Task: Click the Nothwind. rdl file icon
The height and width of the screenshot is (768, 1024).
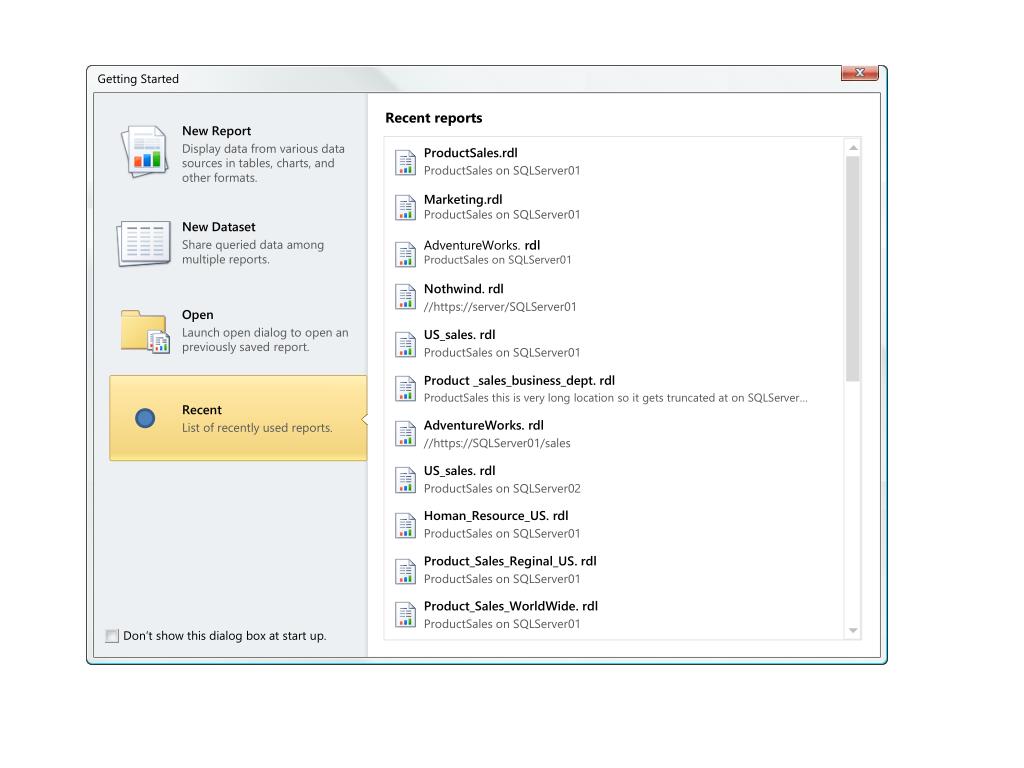Action: [x=406, y=297]
